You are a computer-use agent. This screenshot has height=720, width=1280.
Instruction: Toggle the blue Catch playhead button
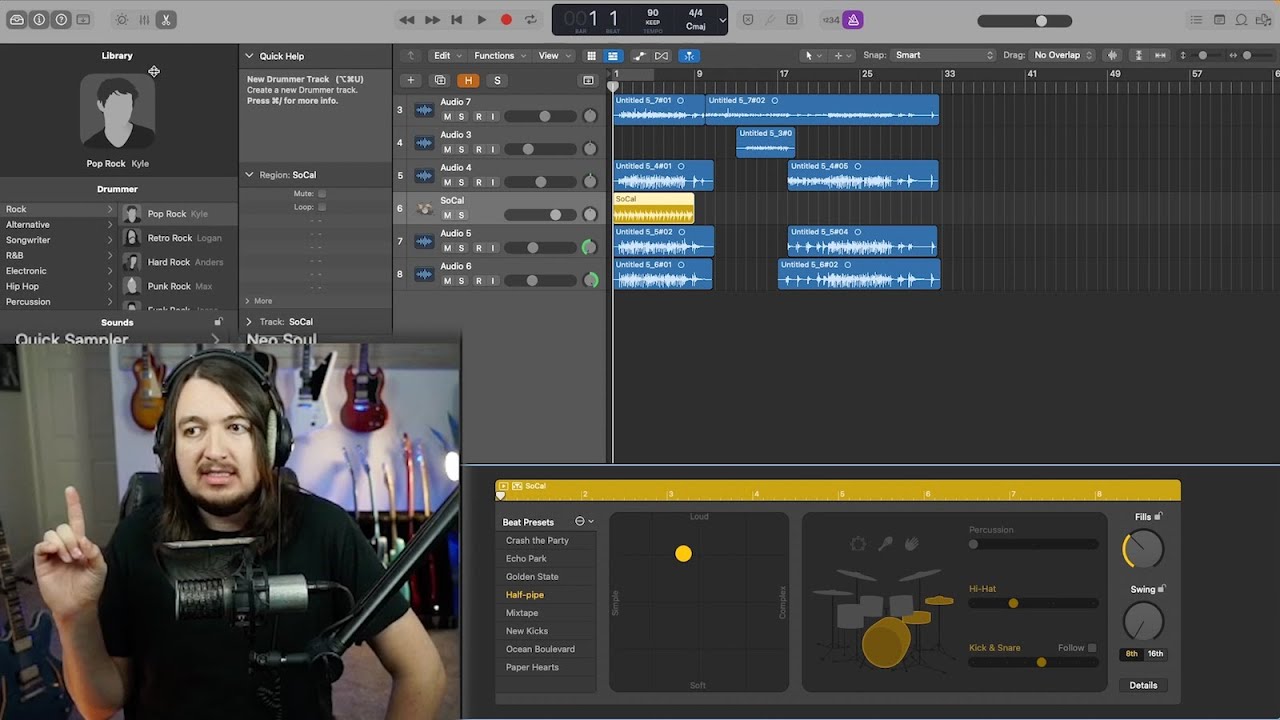690,55
